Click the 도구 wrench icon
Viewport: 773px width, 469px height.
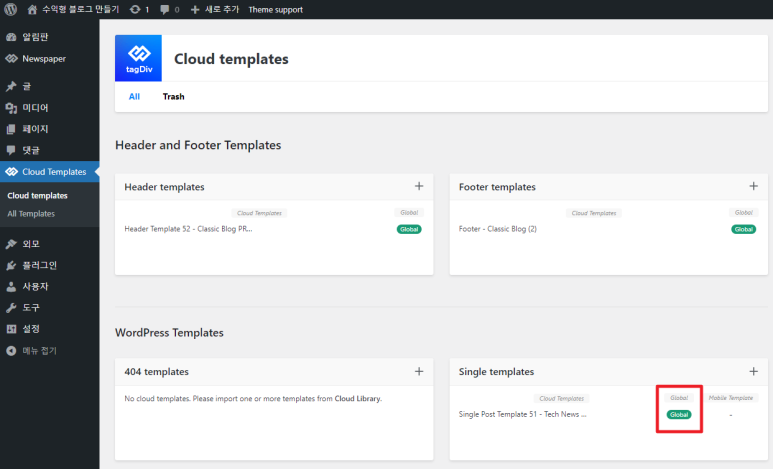coord(11,308)
